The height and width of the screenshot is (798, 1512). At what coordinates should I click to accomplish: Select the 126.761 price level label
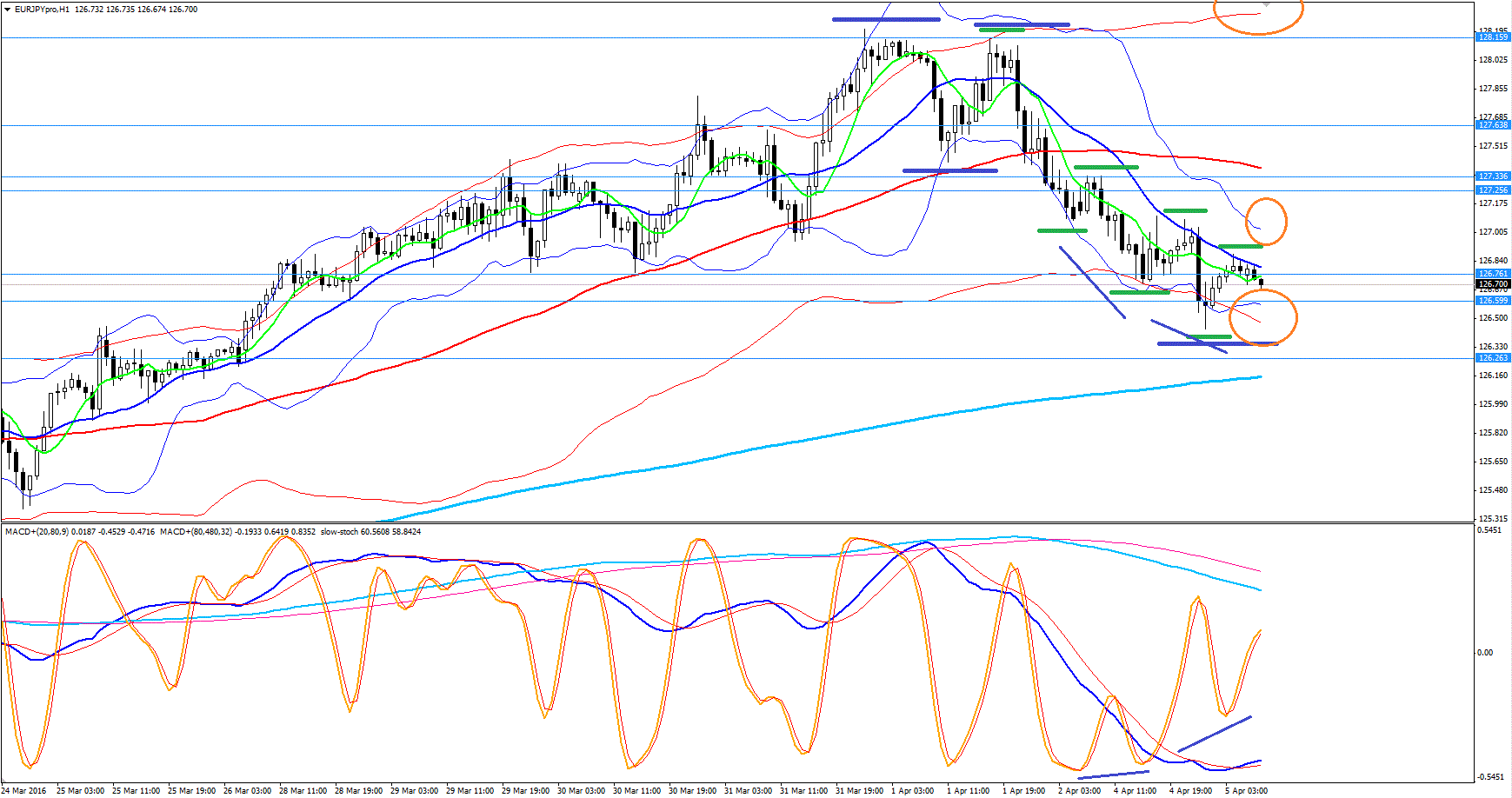tap(1493, 274)
